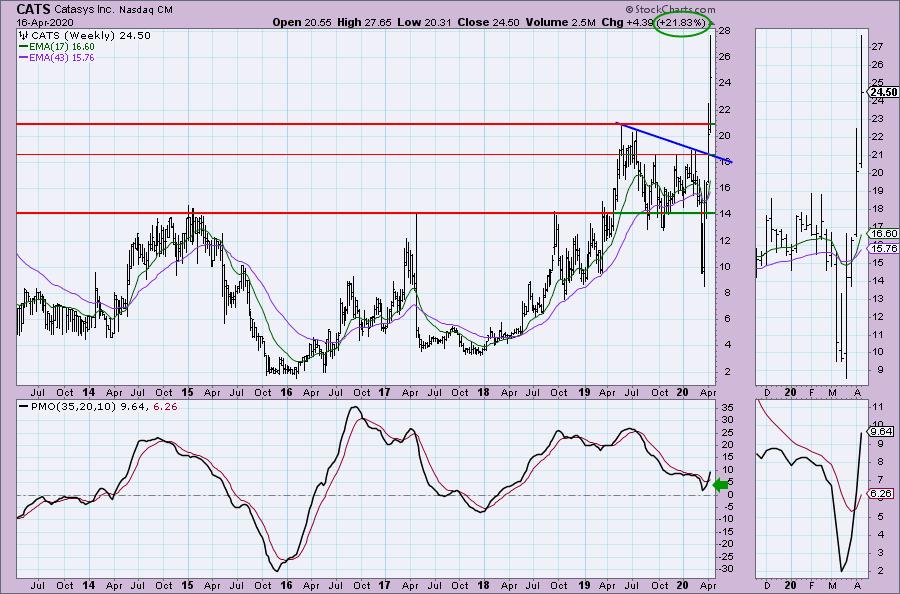
Task: Click the EMA(43) 15.76 legend text
Action: click(x=62, y=57)
